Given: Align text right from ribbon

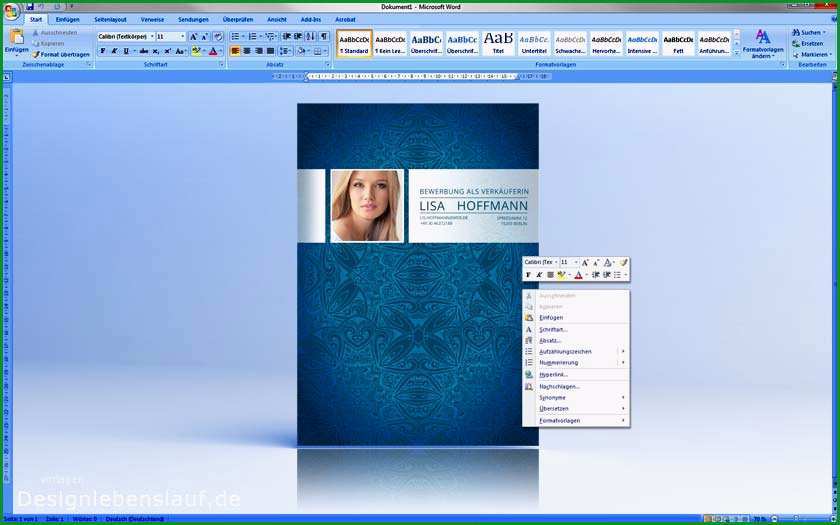Looking at the screenshot, I should [259, 51].
